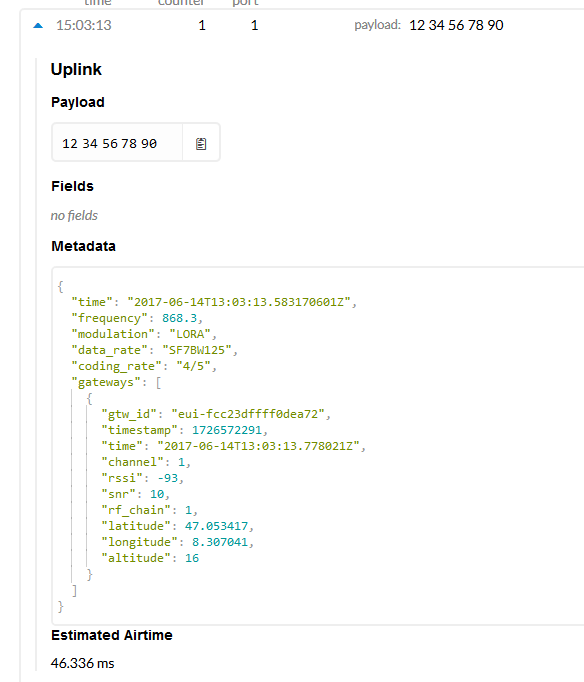This screenshot has height=682, width=584.
Task: Click the longitude value 8.307041
Action: coord(220,542)
